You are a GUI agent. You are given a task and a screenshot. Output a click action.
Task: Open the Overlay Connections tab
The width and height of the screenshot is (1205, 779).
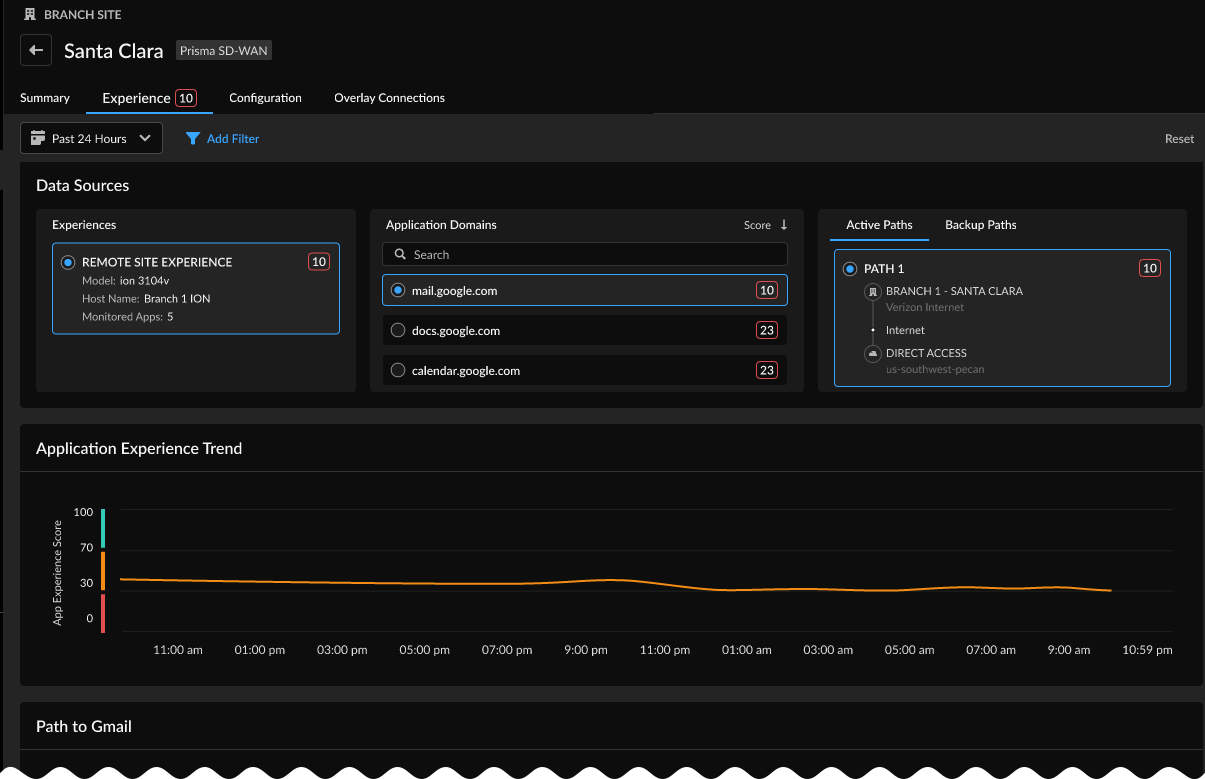[x=389, y=98]
